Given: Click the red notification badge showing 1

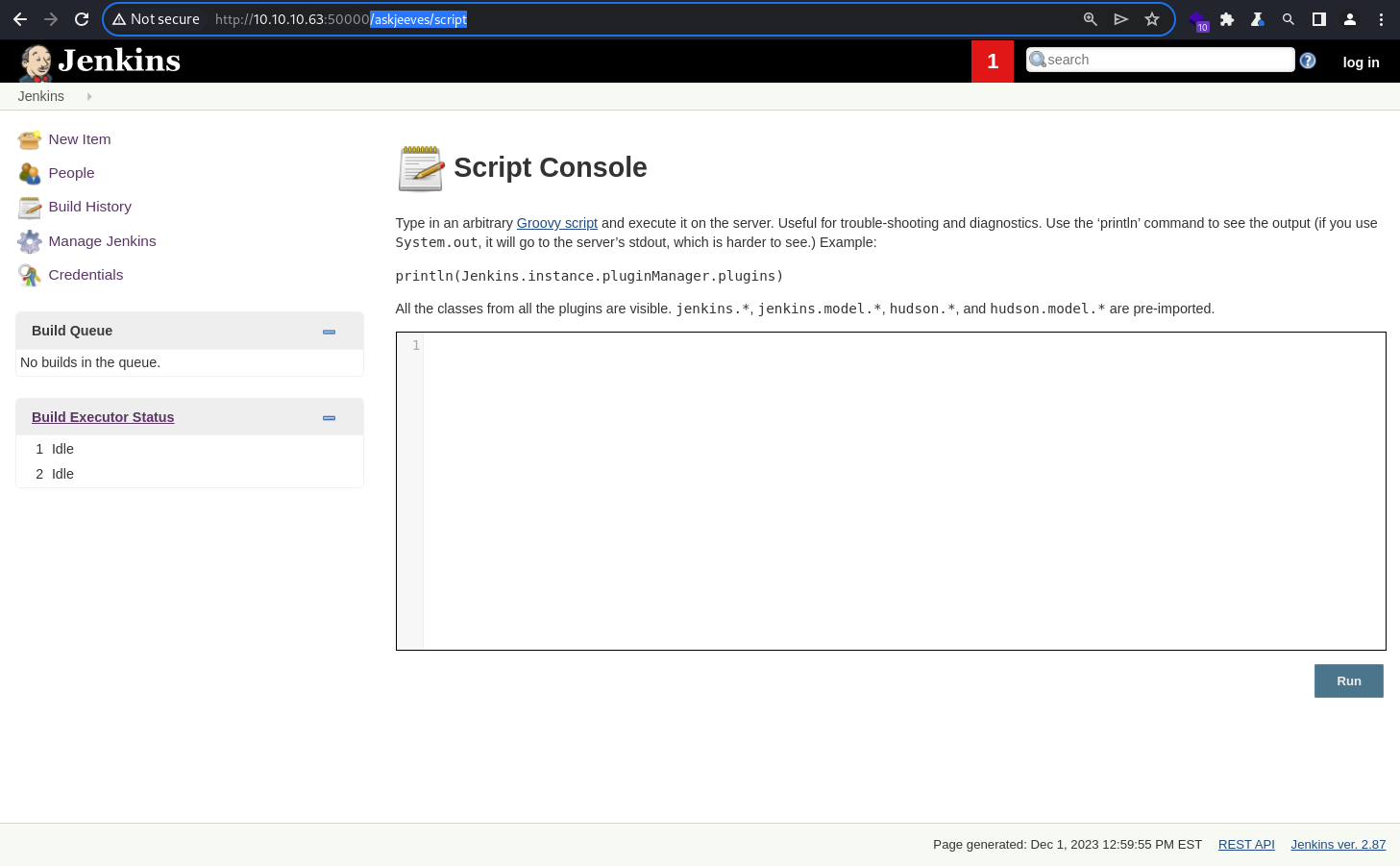Looking at the screenshot, I should click(993, 62).
